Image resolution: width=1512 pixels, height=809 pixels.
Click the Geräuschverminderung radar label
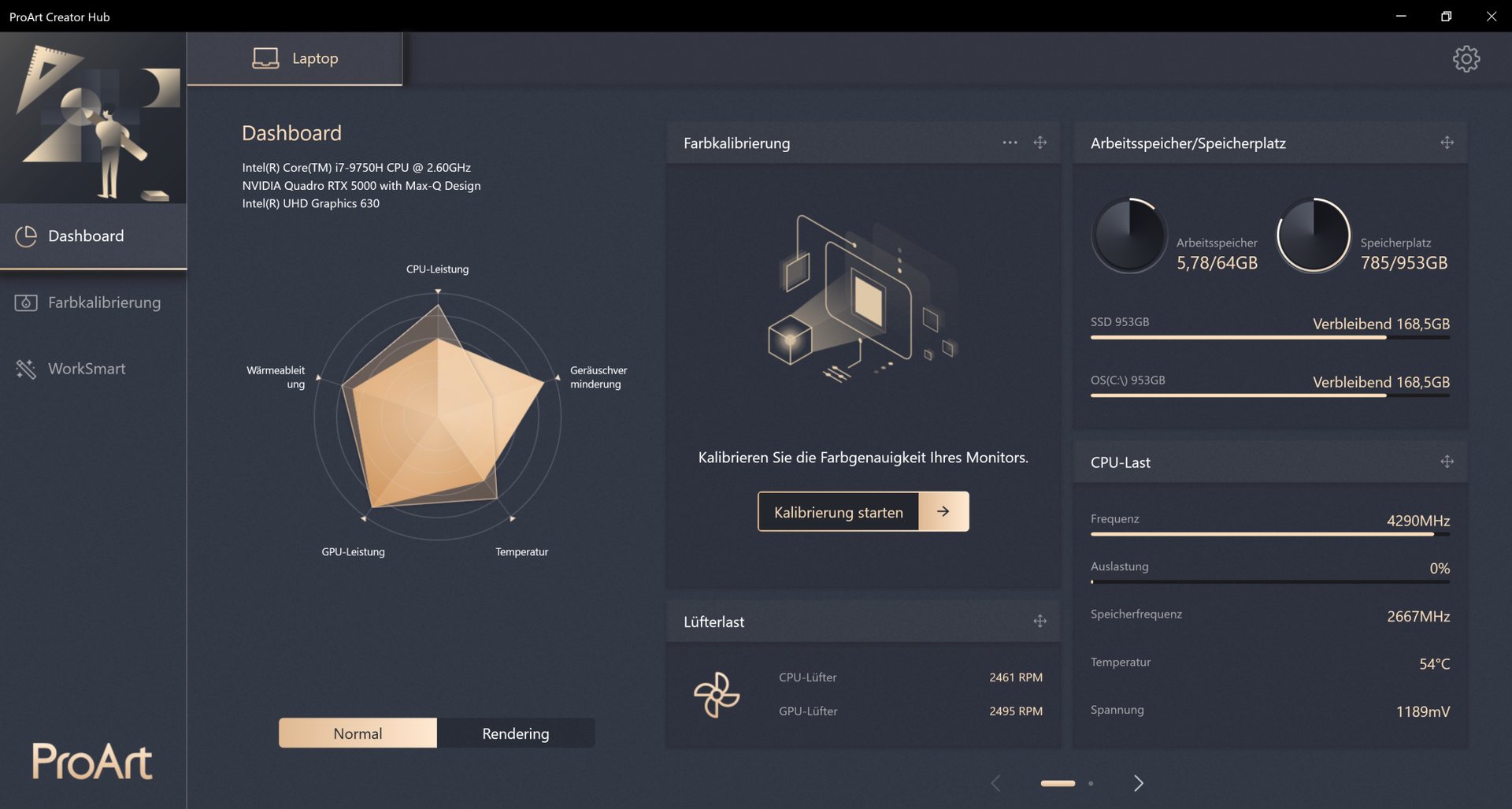pos(598,377)
